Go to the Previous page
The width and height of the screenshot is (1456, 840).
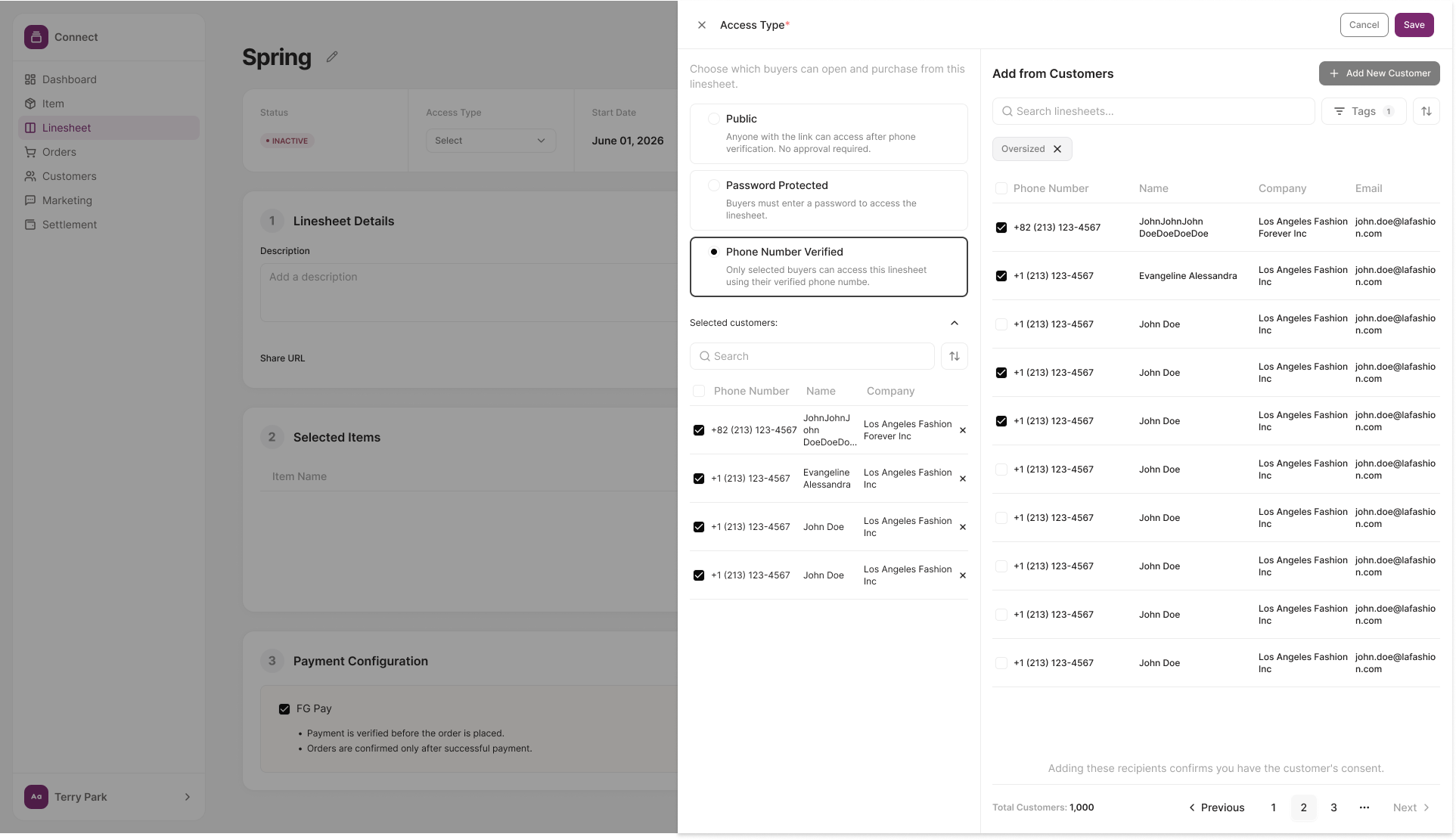[1216, 807]
